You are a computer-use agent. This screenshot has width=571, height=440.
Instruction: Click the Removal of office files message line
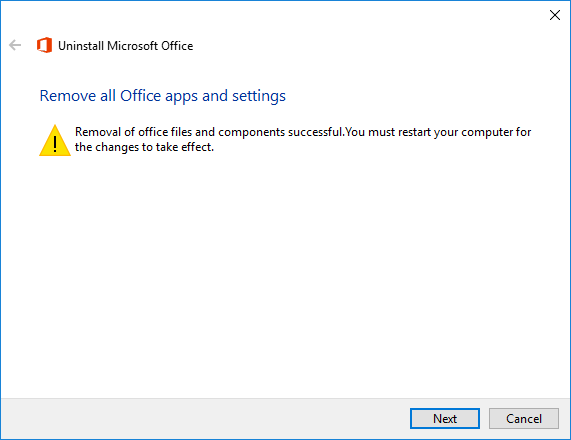pyautogui.click(x=303, y=132)
